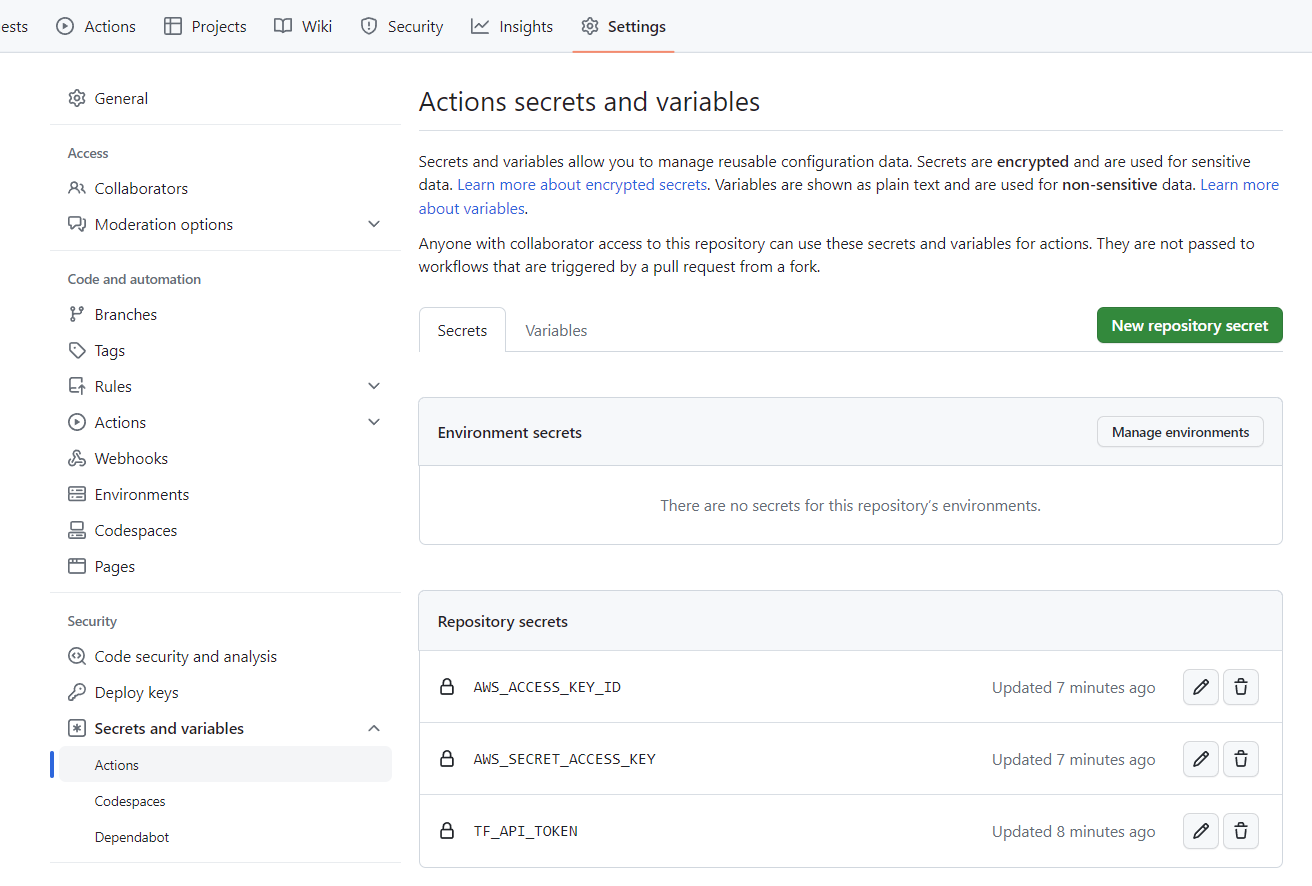Edit the TF_API_TOKEN pencil icon
Viewport: 1312px width, 886px height.
tap(1201, 831)
